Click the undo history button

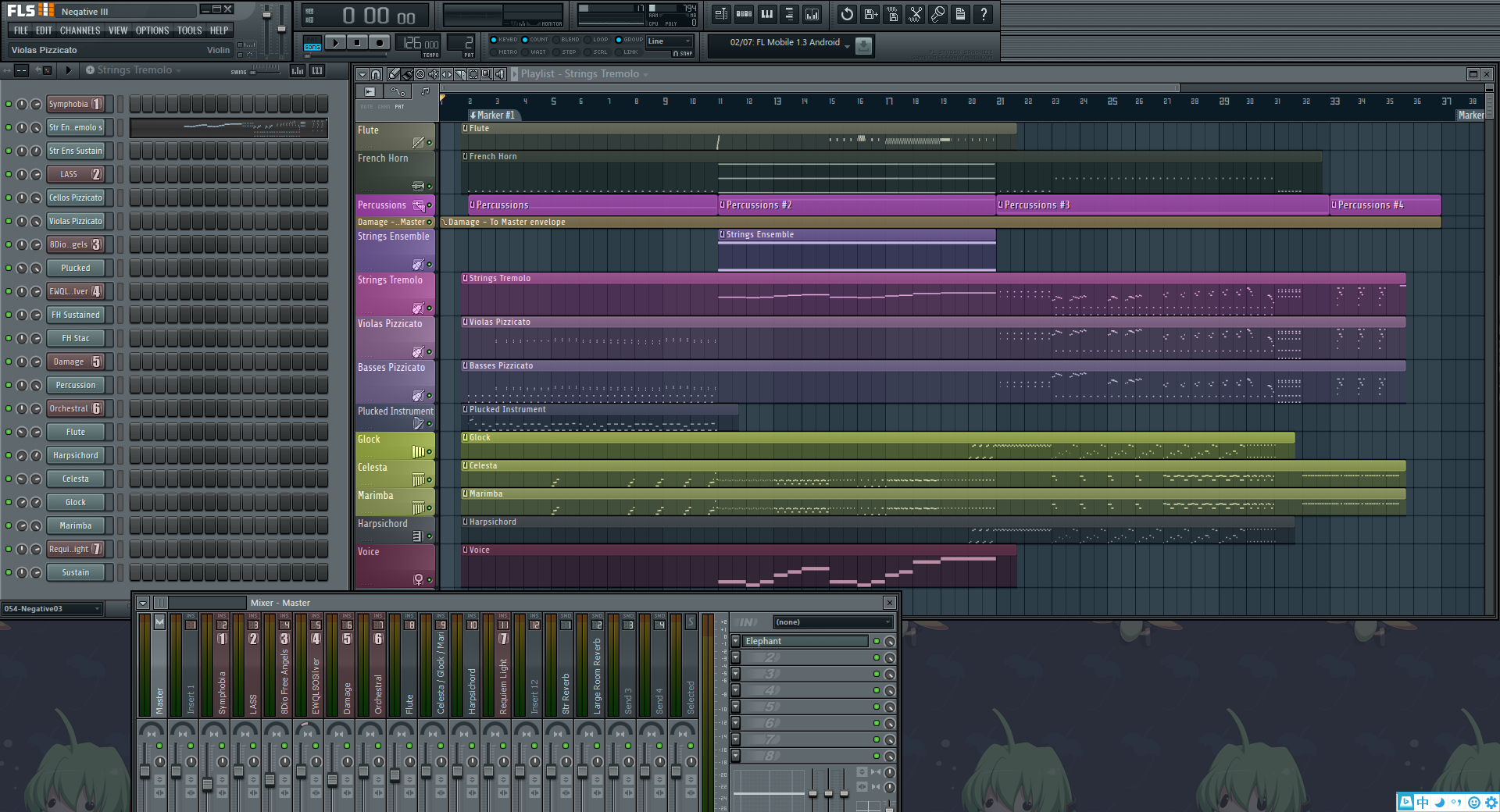point(847,14)
